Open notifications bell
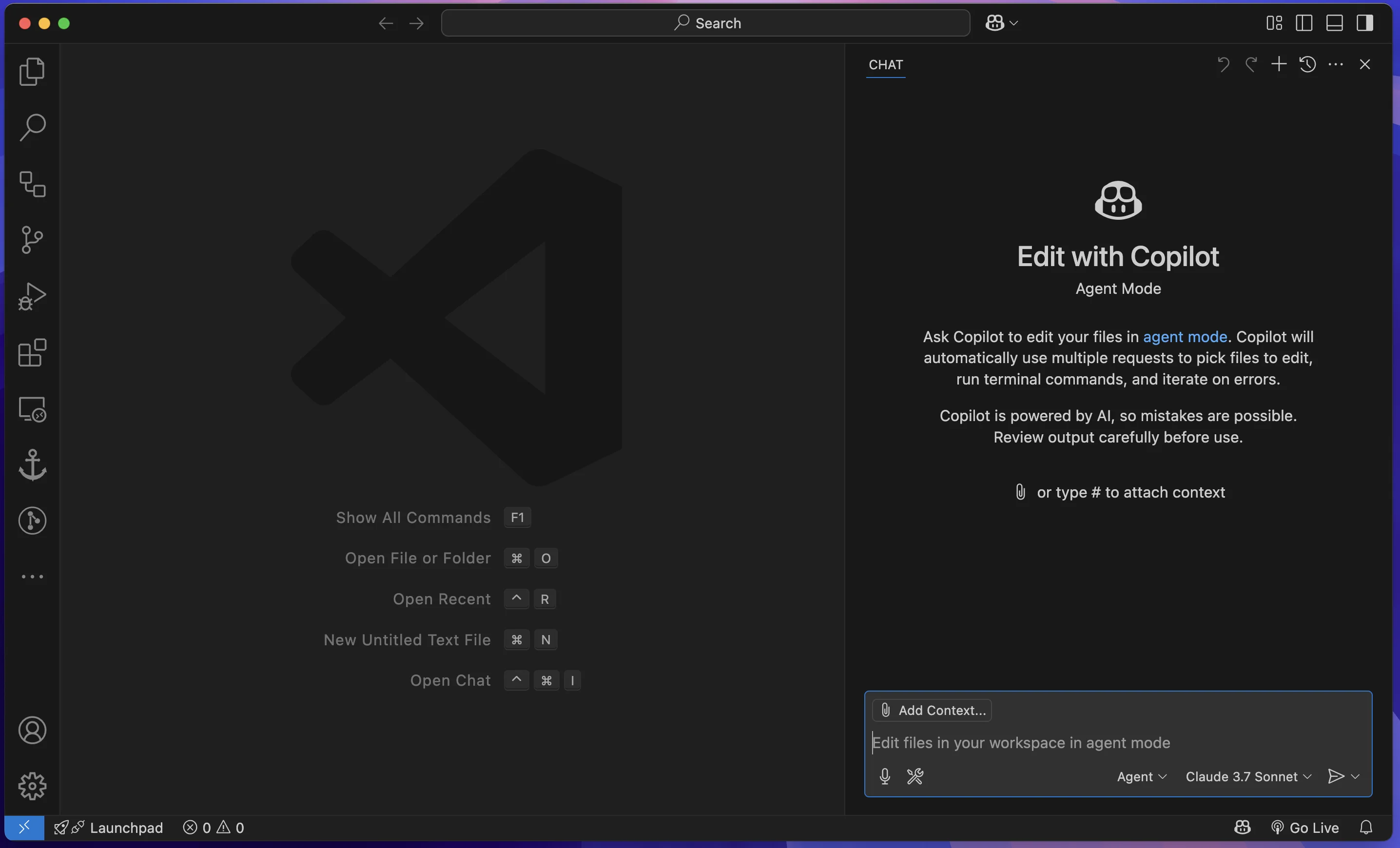 tap(1366, 828)
